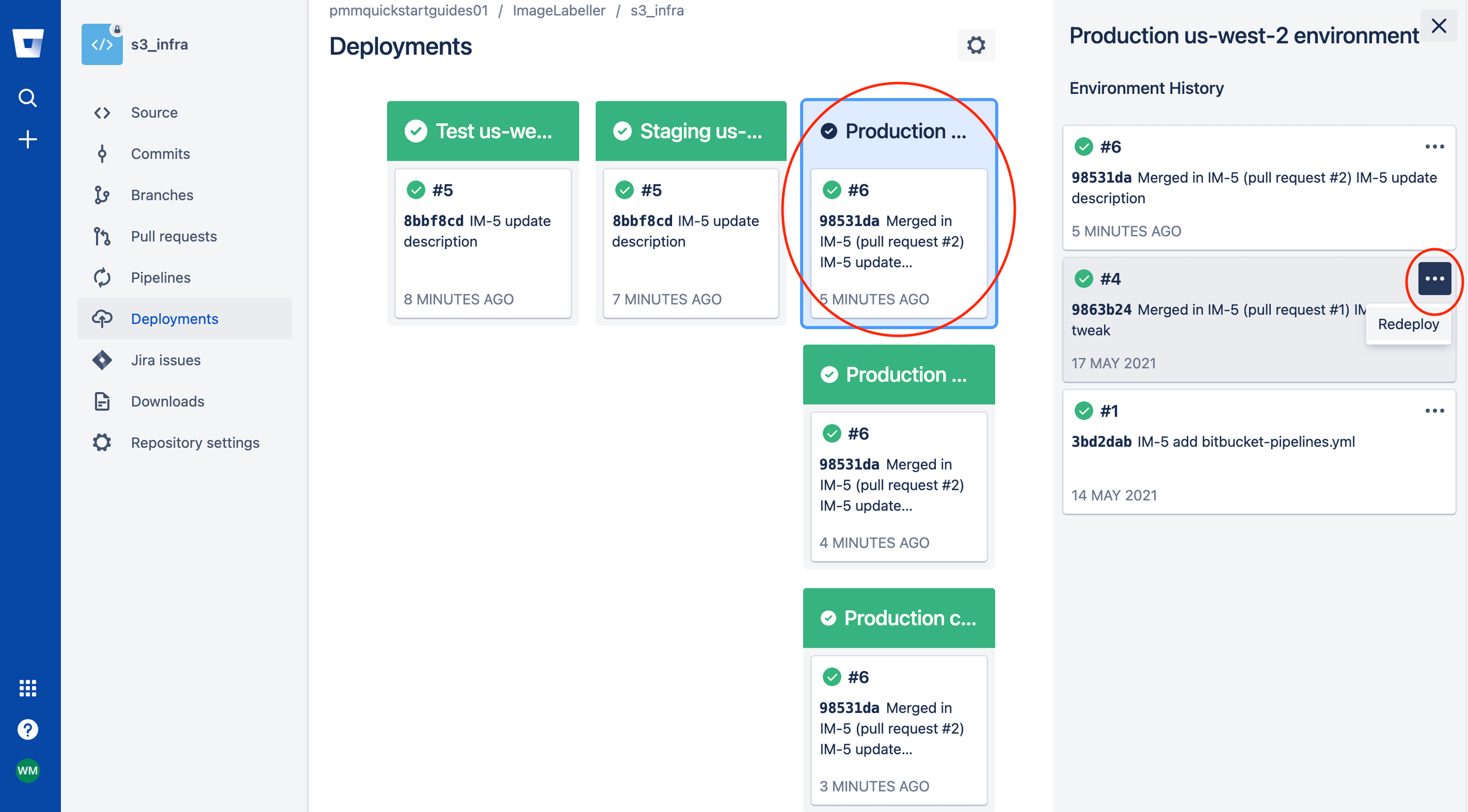The width and height of the screenshot is (1468, 812).
Task: Click the search icon in left sidebar
Action: (27, 98)
